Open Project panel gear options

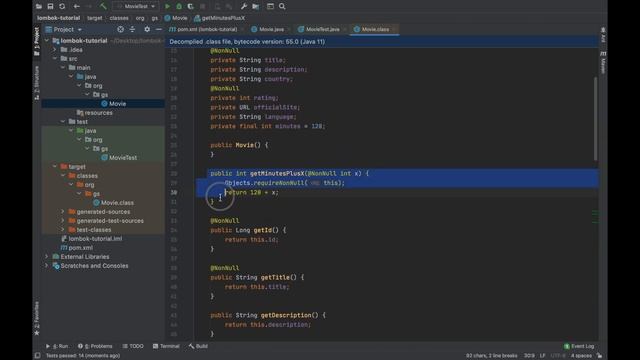point(147,29)
